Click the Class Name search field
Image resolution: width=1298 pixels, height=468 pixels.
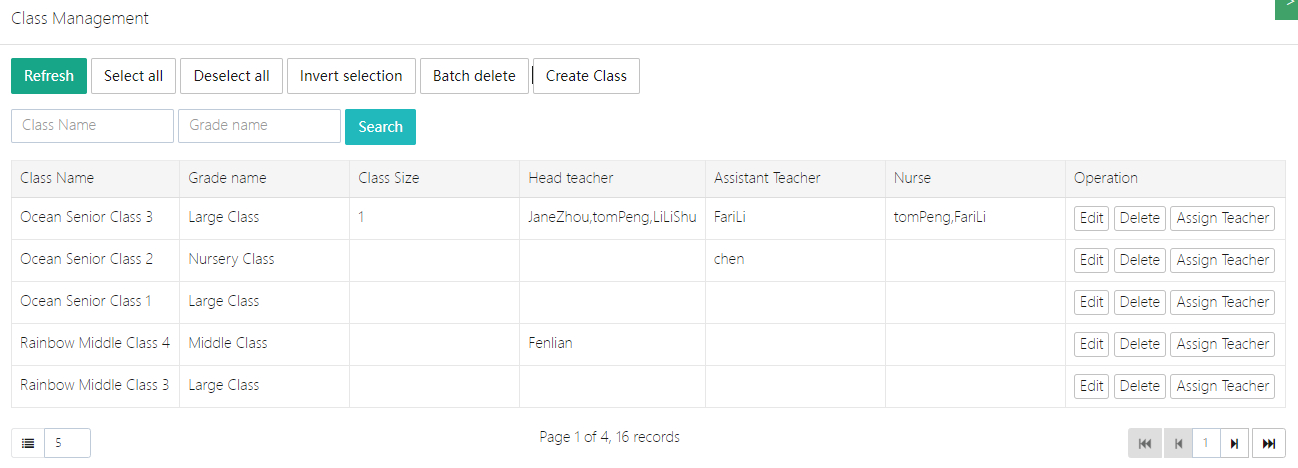(x=92, y=126)
